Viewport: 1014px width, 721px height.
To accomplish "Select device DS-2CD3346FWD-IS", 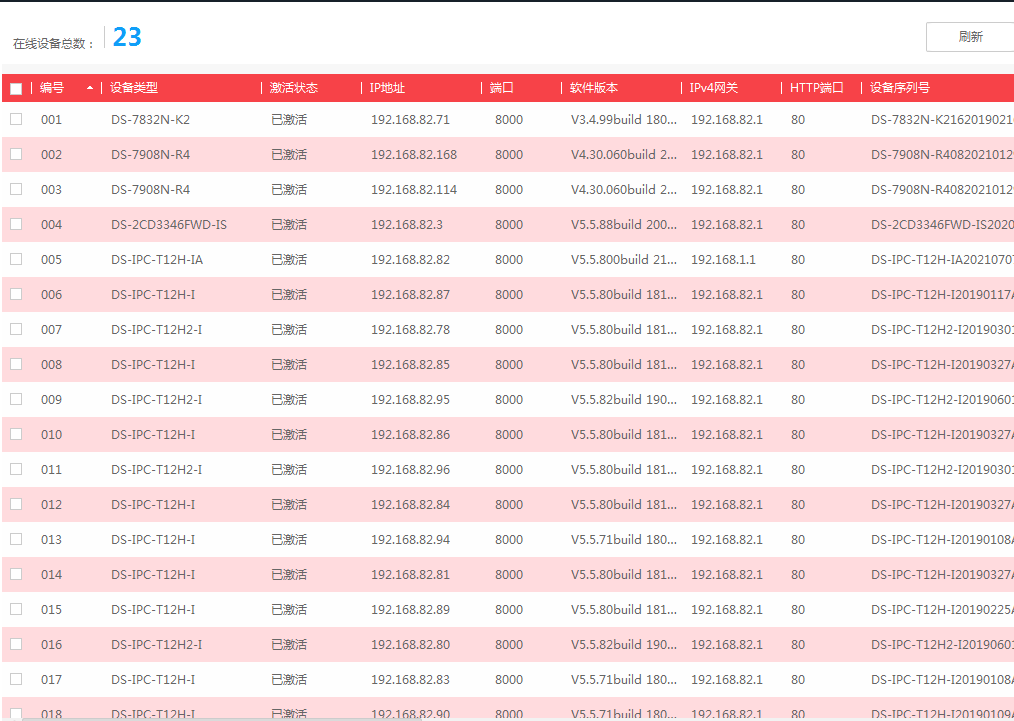I will coord(169,224).
